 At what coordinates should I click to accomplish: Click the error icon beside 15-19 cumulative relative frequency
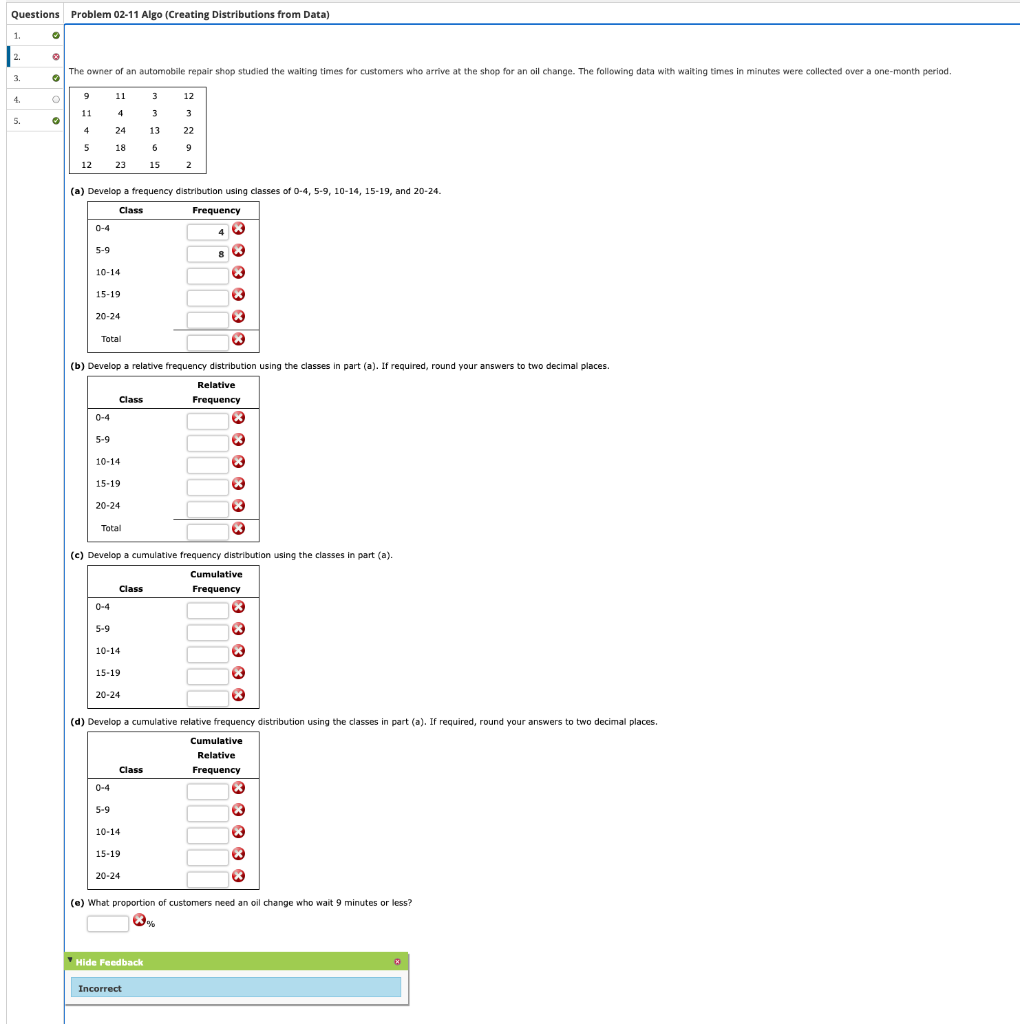coord(239,856)
